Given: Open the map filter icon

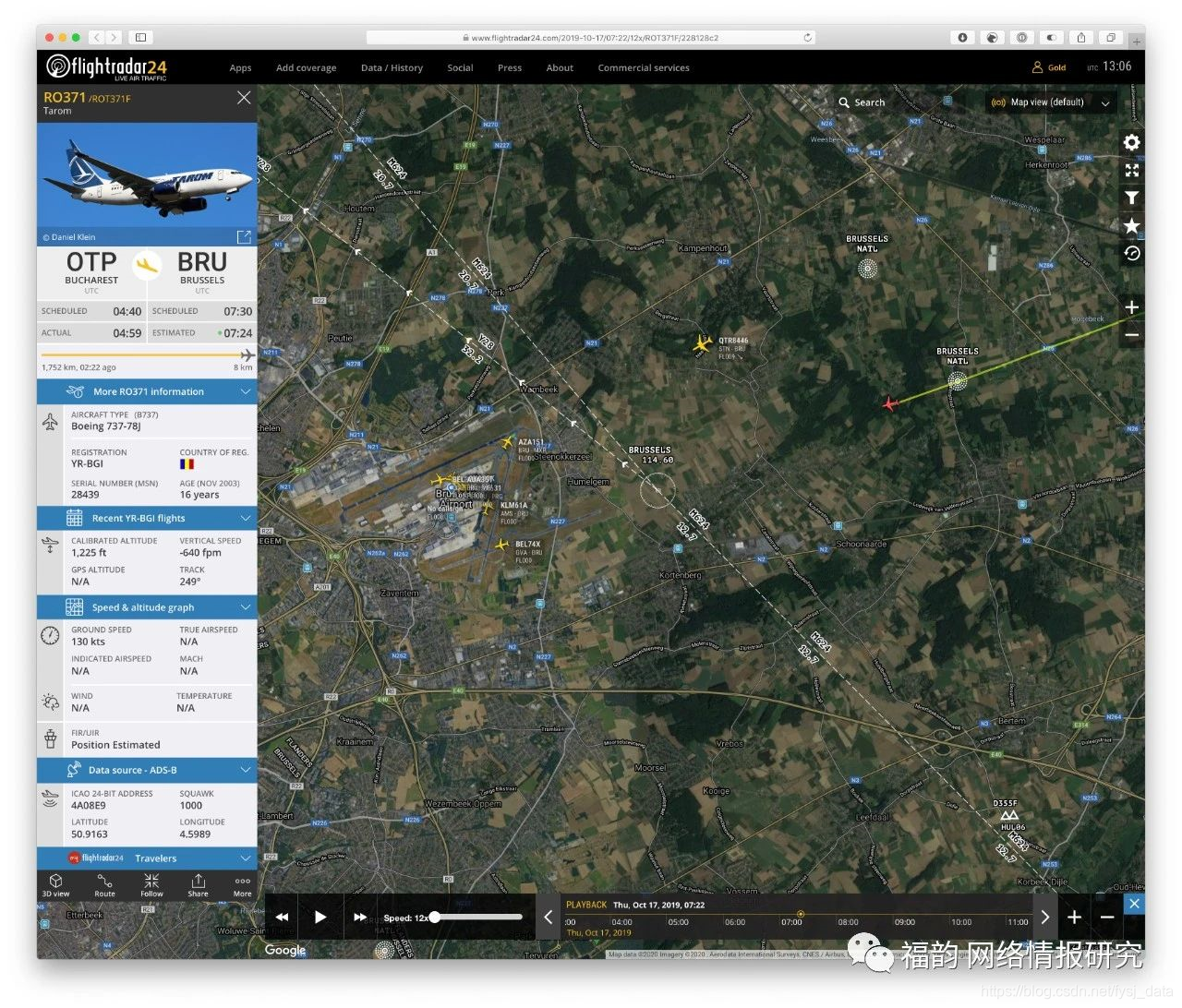Looking at the screenshot, I should point(1131,198).
